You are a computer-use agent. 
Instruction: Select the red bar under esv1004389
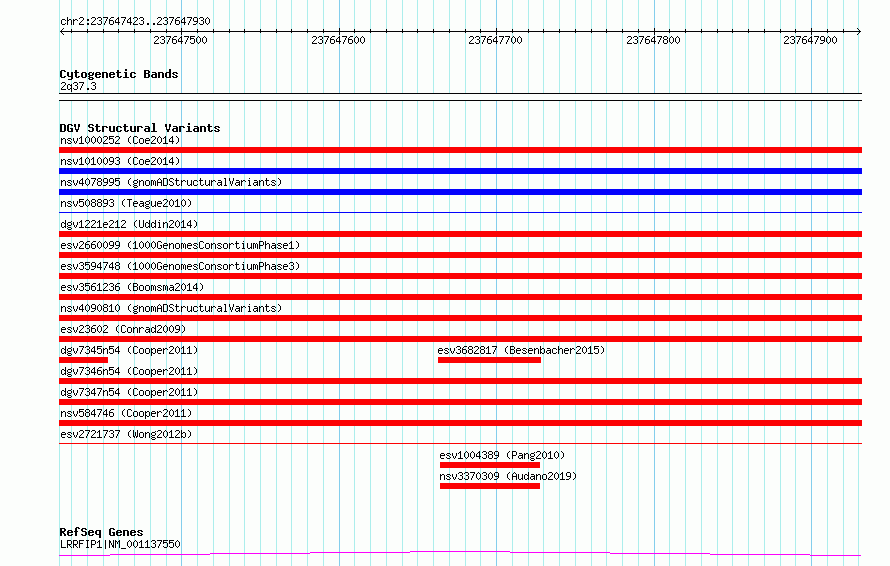490,465
